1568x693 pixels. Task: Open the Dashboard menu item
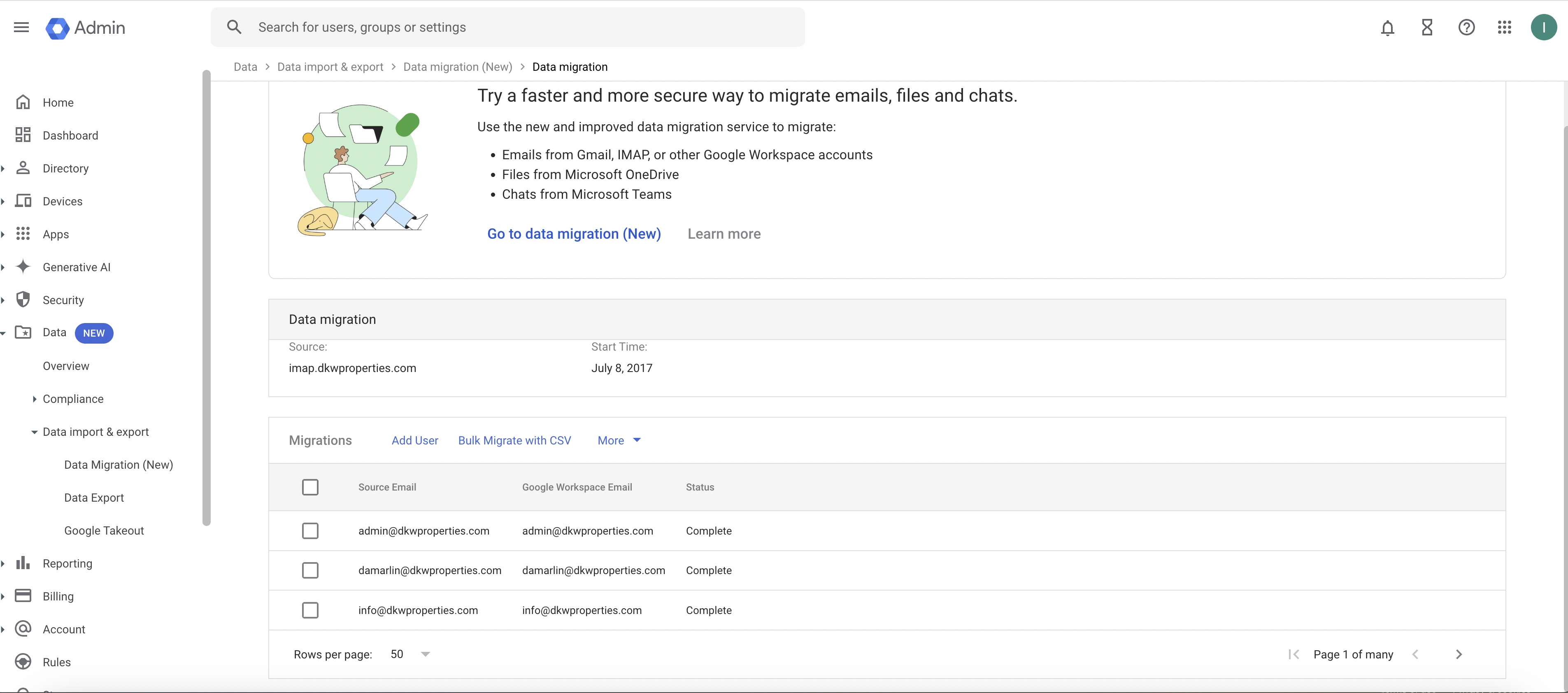tap(70, 135)
